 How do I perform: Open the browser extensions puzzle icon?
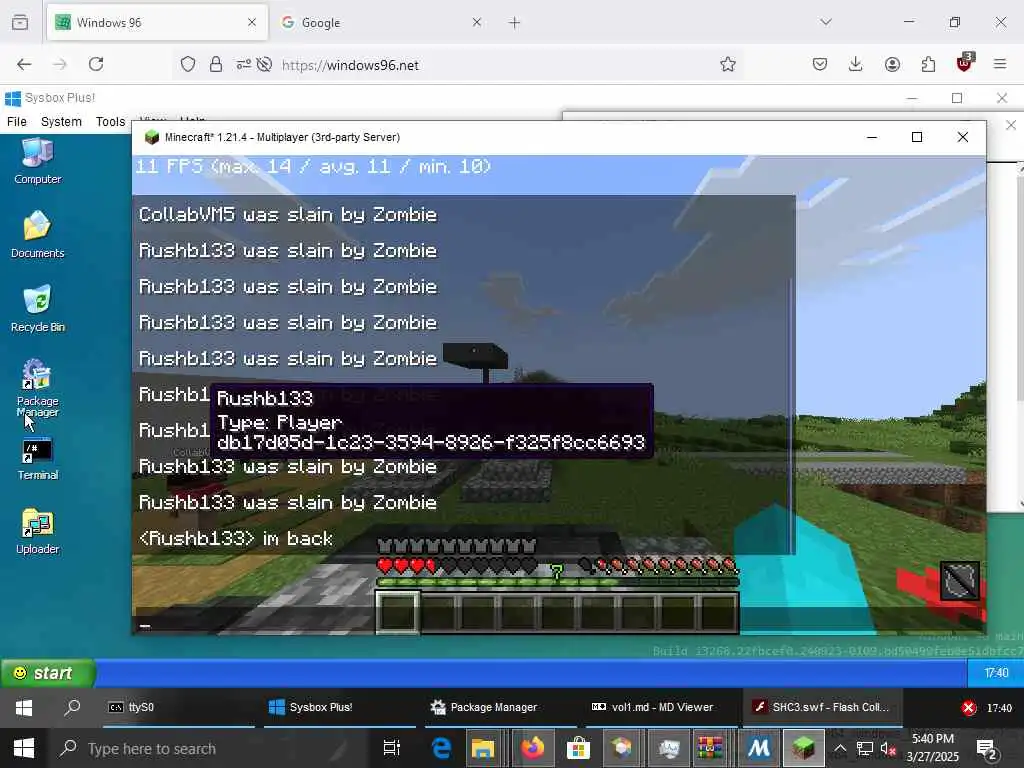(x=928, y=64)
